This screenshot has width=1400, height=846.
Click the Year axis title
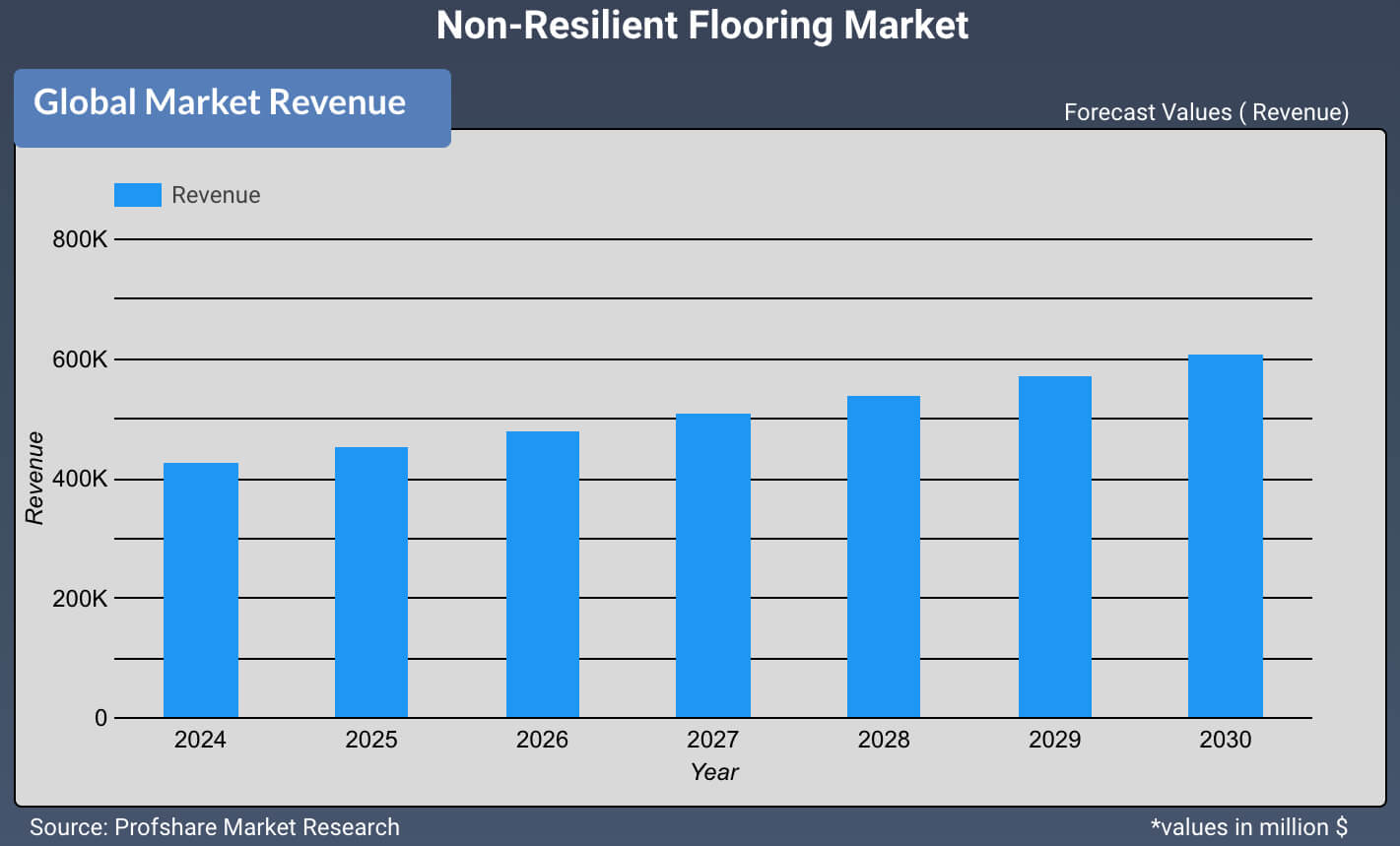pos(713,772)
